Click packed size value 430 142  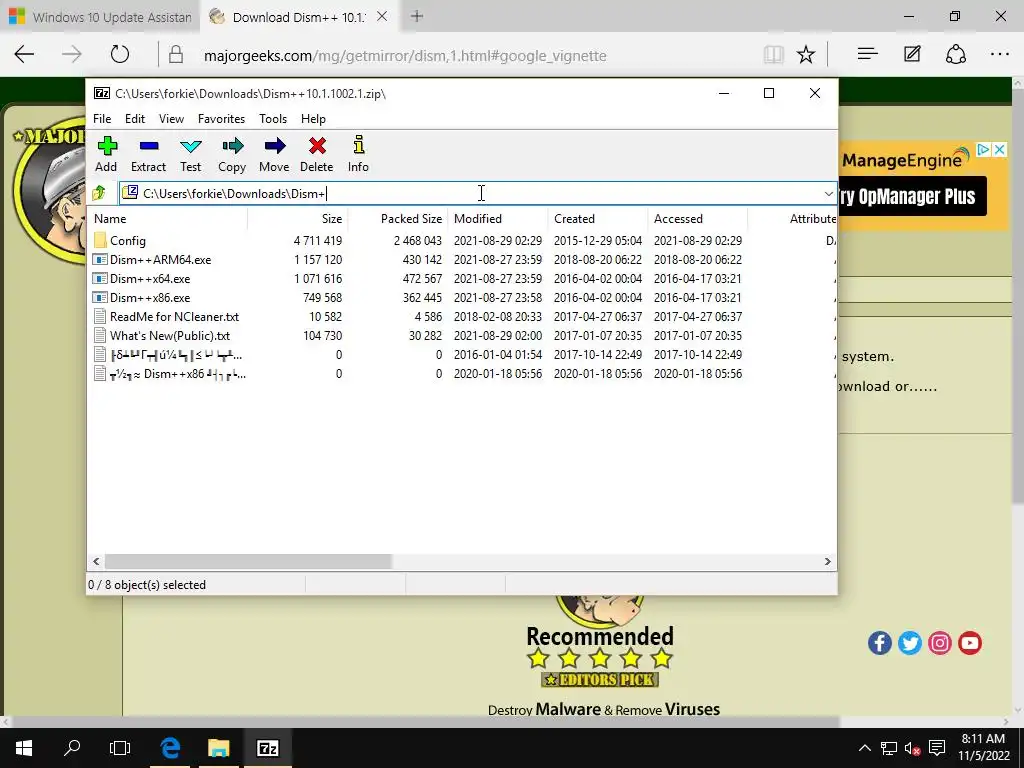click(423, 259)
